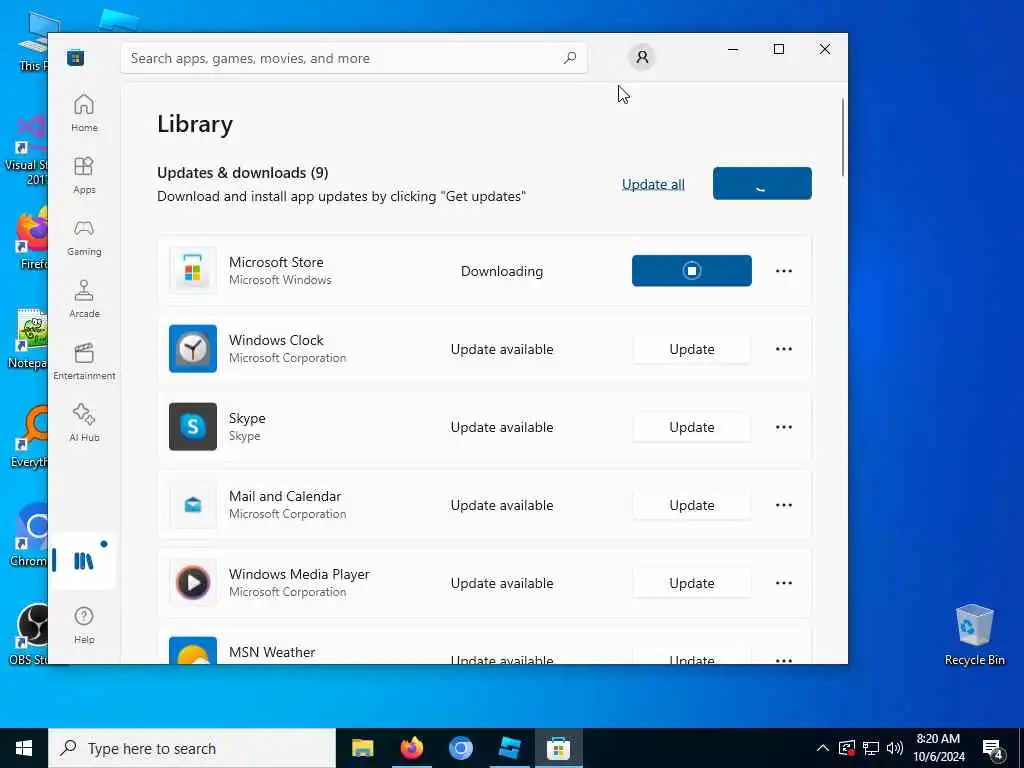
Task: Update Skype
Action: 692,427
